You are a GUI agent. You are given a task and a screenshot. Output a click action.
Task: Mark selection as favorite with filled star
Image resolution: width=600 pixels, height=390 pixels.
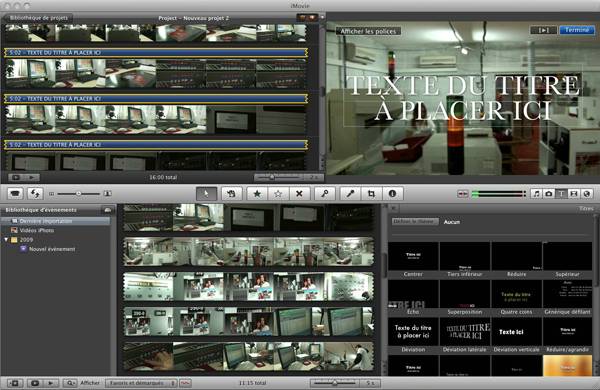point(257,194)
